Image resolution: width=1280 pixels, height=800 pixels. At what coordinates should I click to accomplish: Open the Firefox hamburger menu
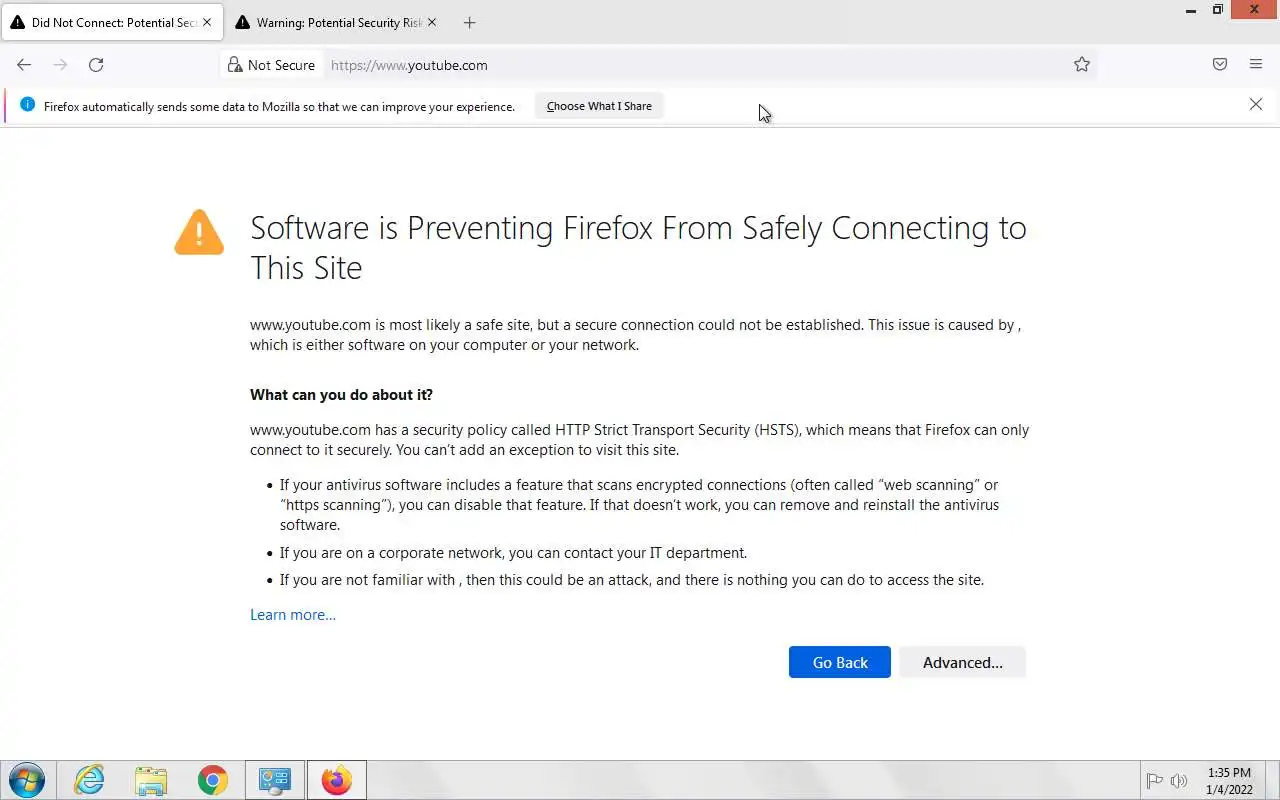1256,65
